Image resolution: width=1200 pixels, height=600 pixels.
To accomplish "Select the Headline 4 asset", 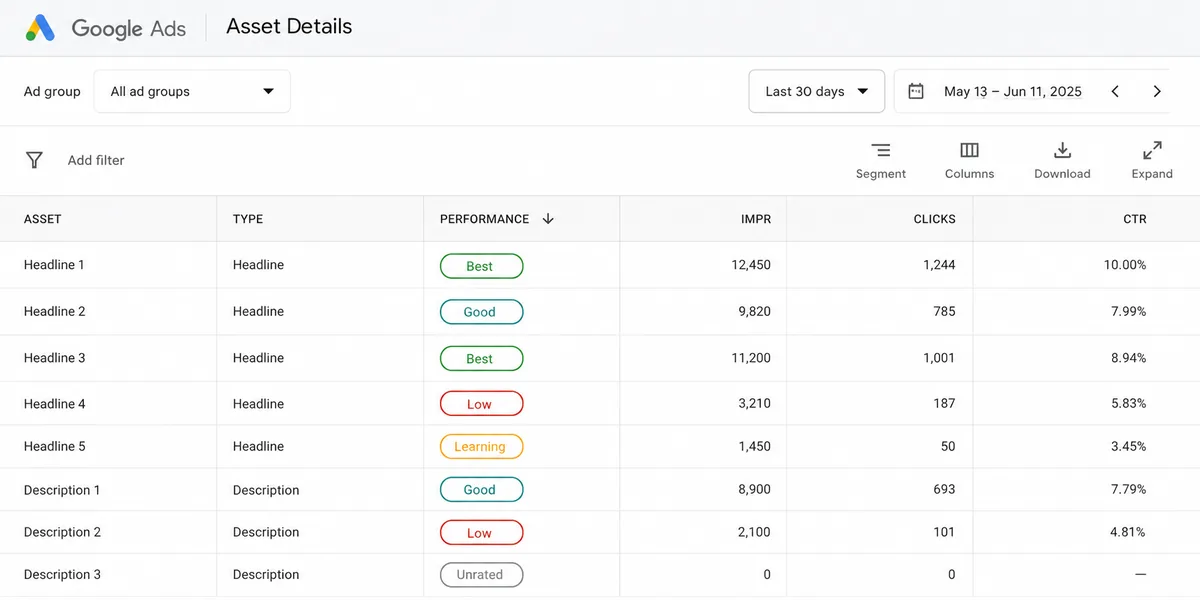I will pyautogui.click(x=54, y=403).
